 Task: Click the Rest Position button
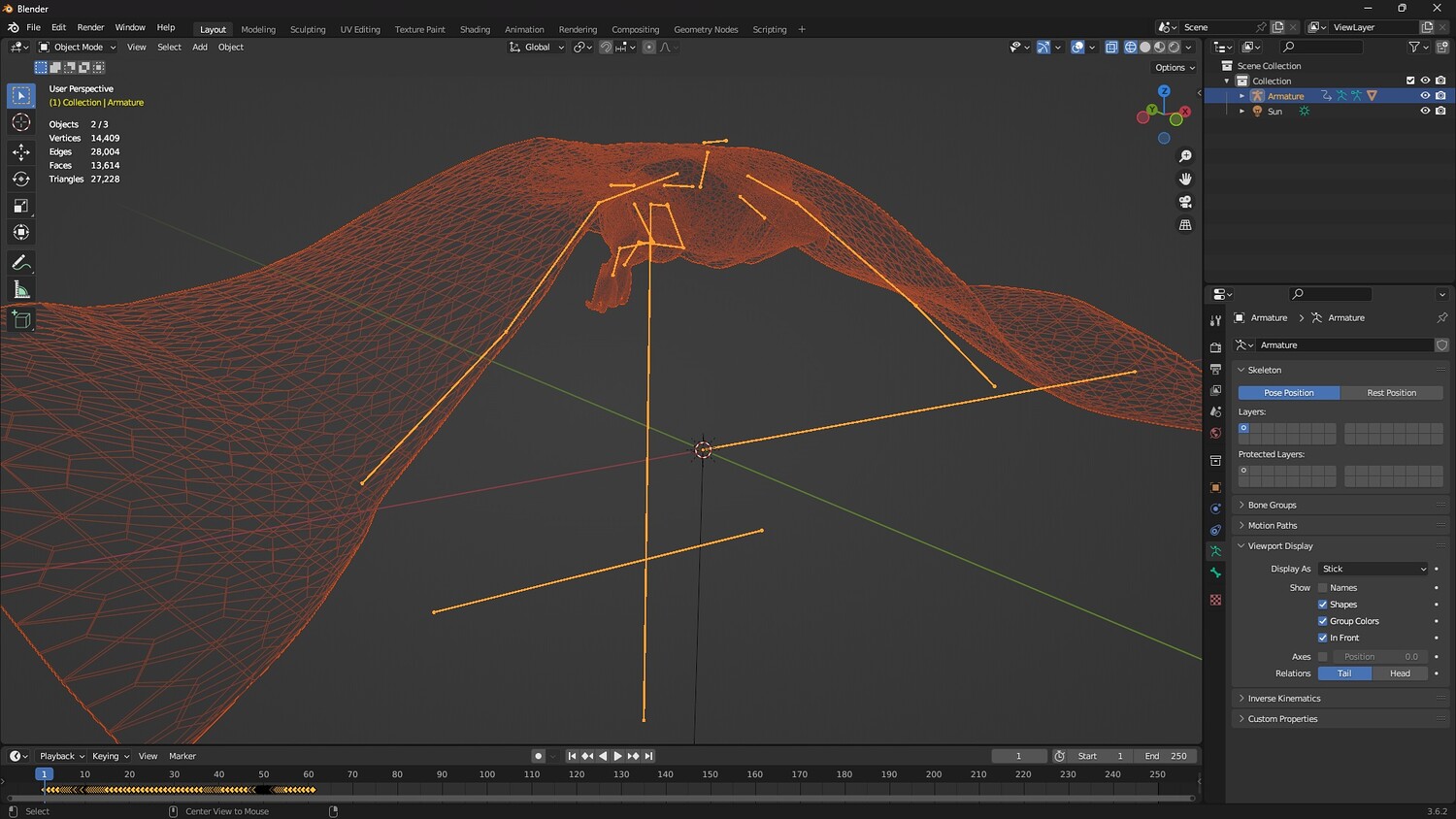point(1391,393)
